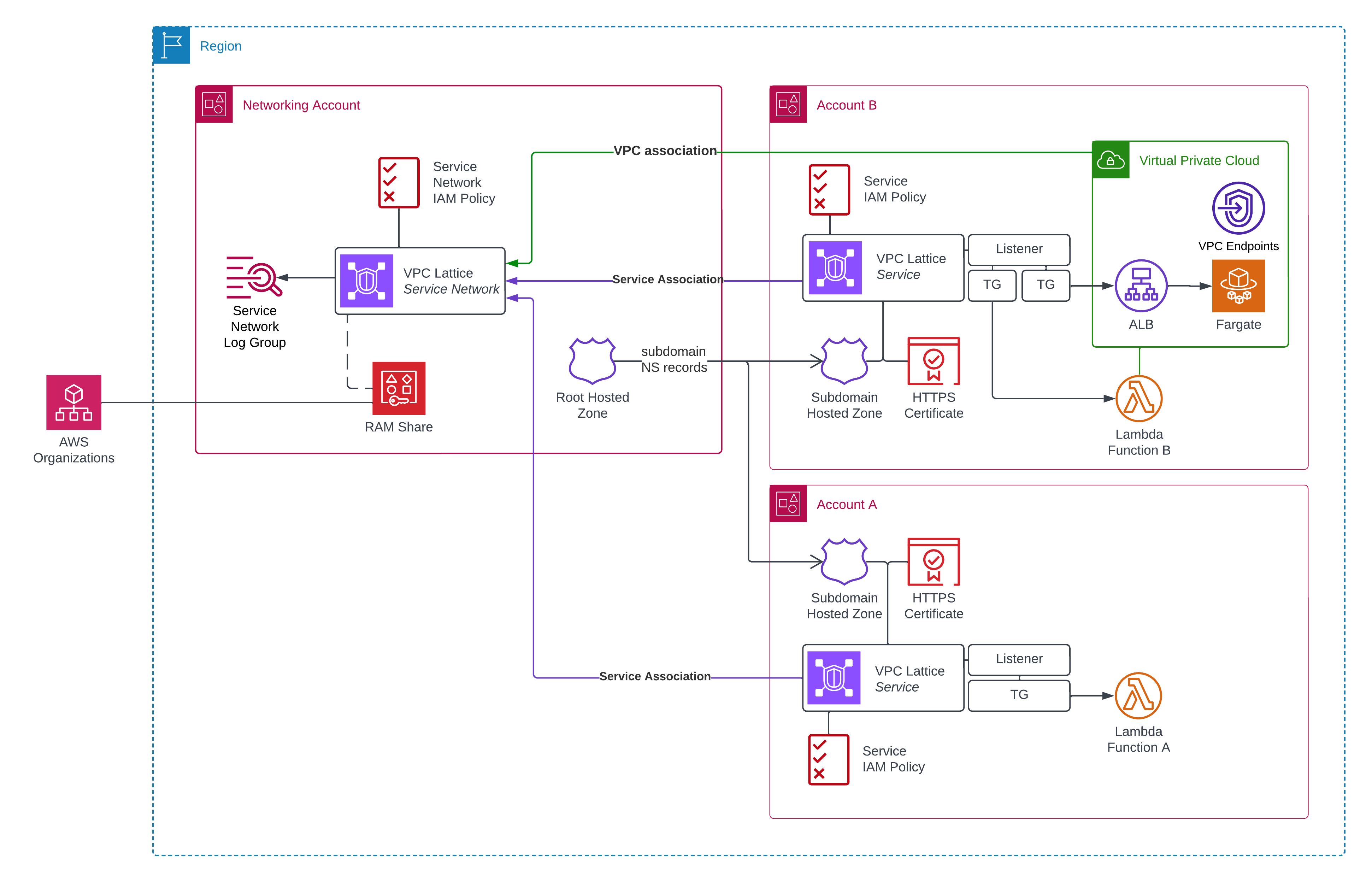This screenshot has height=882, width=1372.
Task: Click the AWS Organizations icon
Action: (74, 402)
